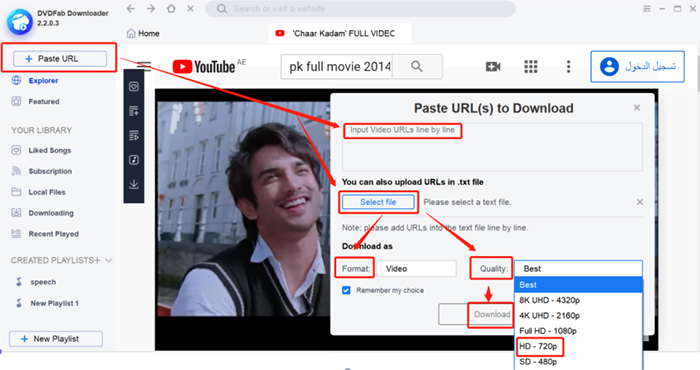Image resolution: width=700 pixels, height=370 pixels.
Task: Click the browser home icon
Action: 171,8
